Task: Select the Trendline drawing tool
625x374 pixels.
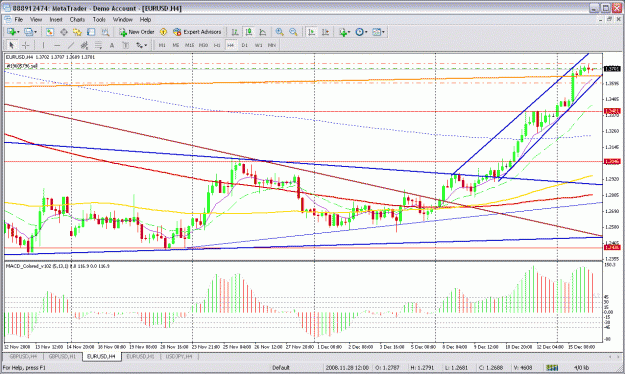Action: (x=71, y=45)
